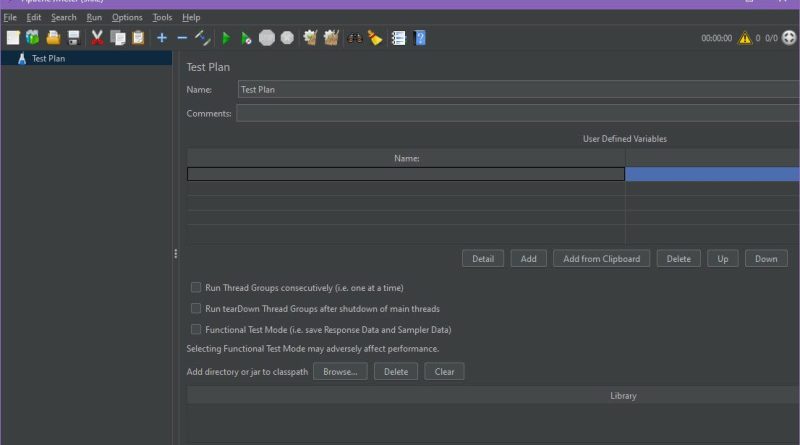The height and width of the screenshot is (445, 800).
Task: Click the 00:00:00 elapsed time display
Action: pos(716,38)
